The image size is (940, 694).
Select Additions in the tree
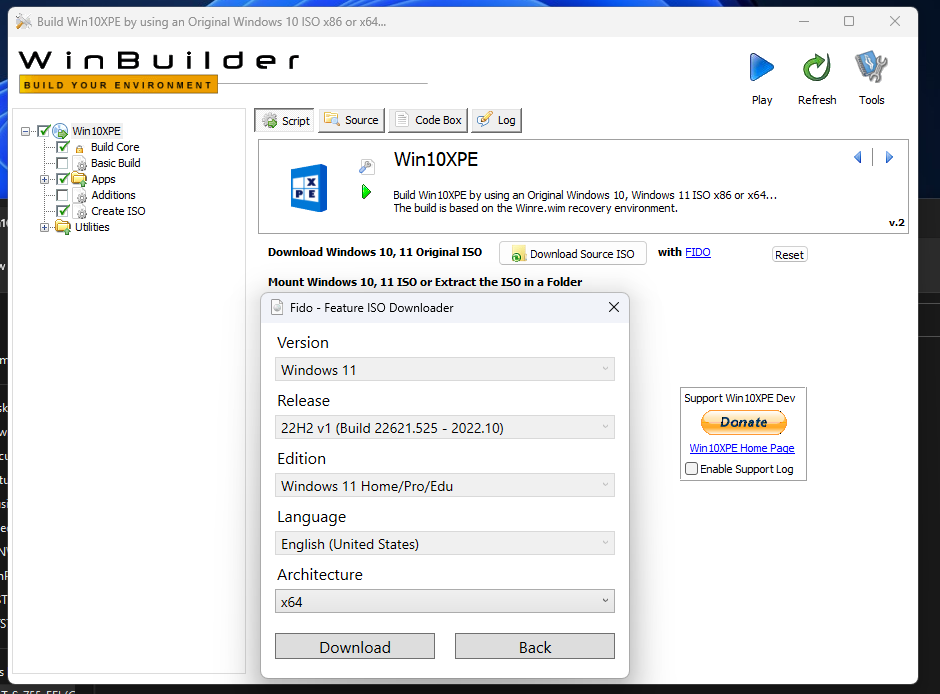(113, 195)
